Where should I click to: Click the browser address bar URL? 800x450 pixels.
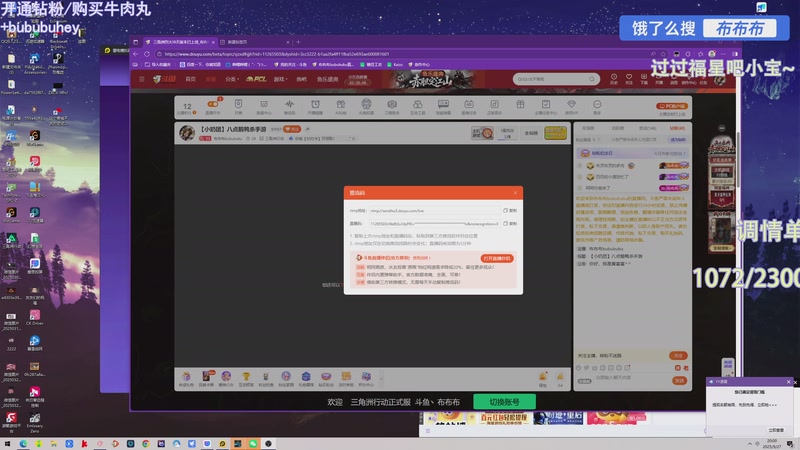[277, 54]
